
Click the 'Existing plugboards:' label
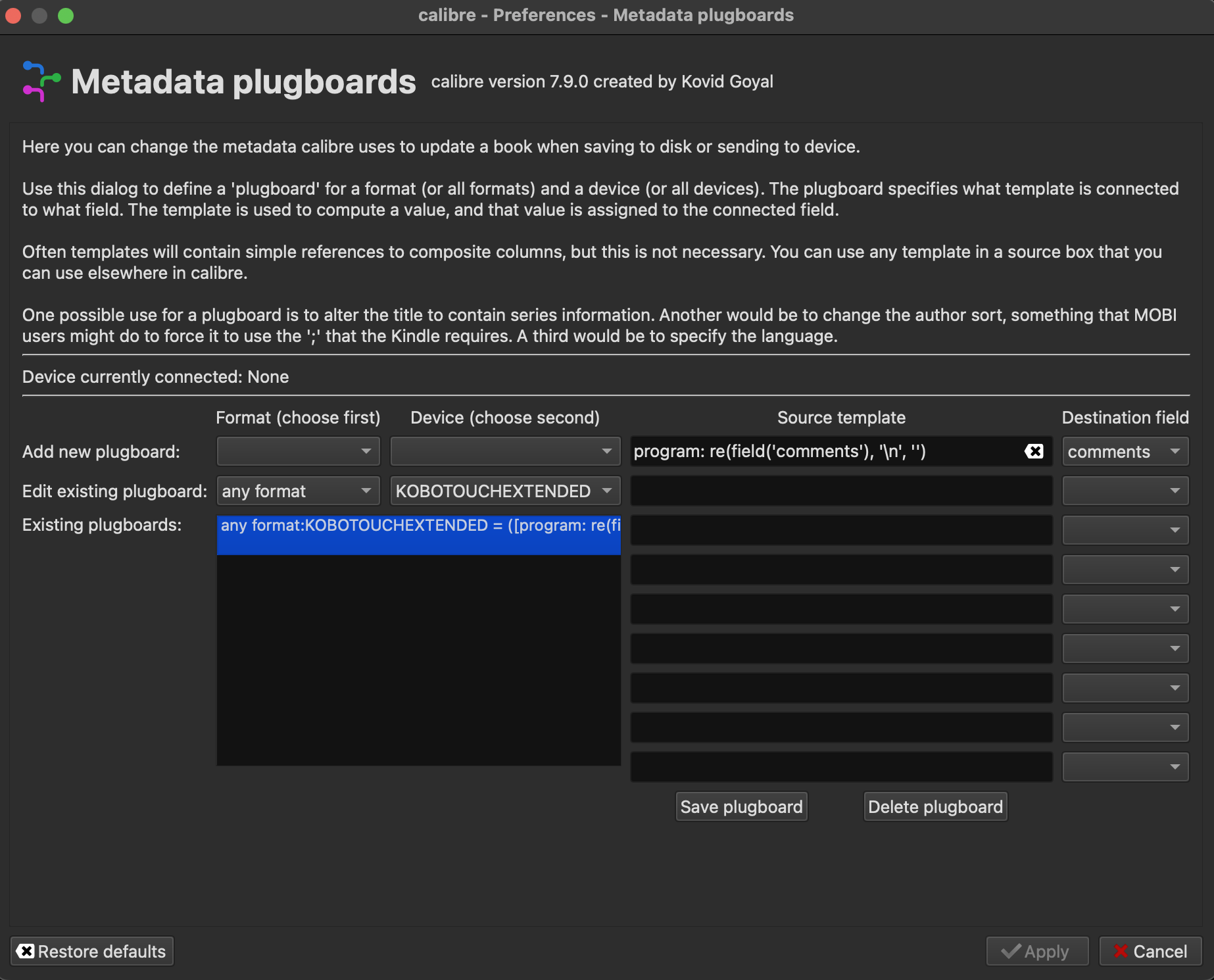pyautogui.click(x=102, y=525)
